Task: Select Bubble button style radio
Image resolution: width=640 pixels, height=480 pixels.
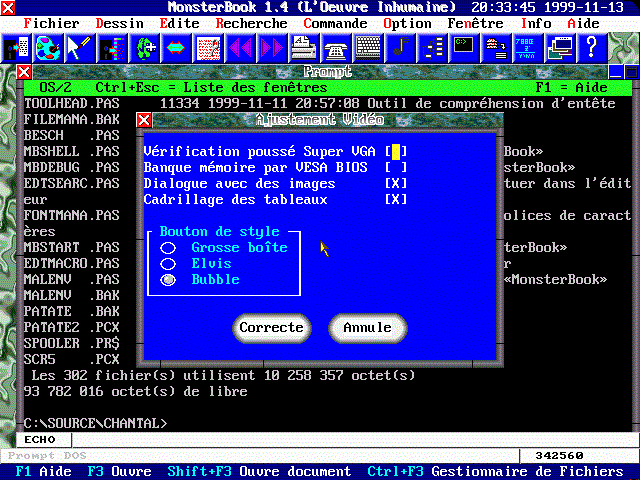Action: (x=168, y=280)
